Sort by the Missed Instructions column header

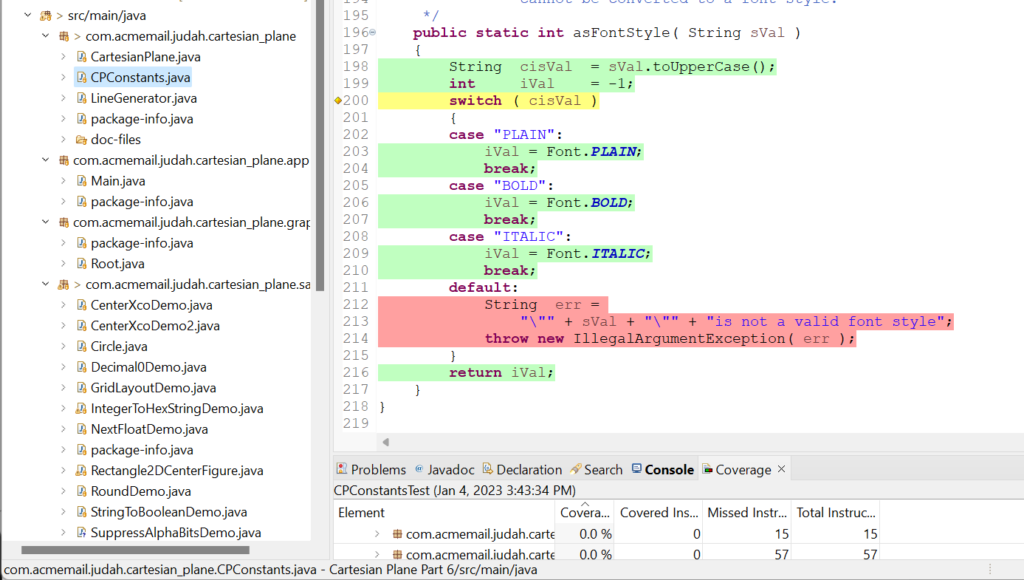coord(747,512)
